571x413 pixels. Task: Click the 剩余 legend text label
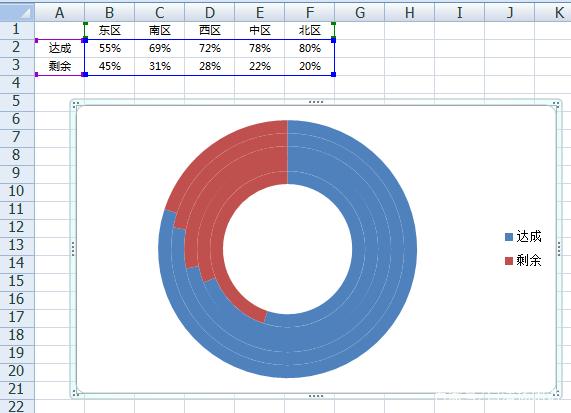529,260
